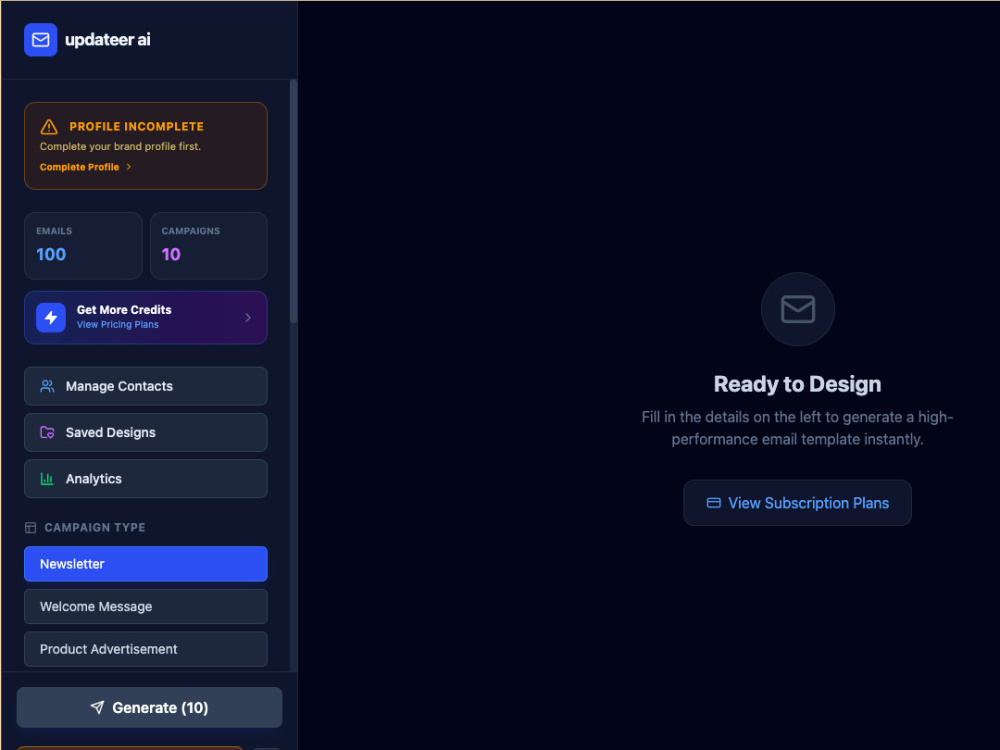
Task: Click the updateer ai envelope logo icon
Action: (41, 40)
